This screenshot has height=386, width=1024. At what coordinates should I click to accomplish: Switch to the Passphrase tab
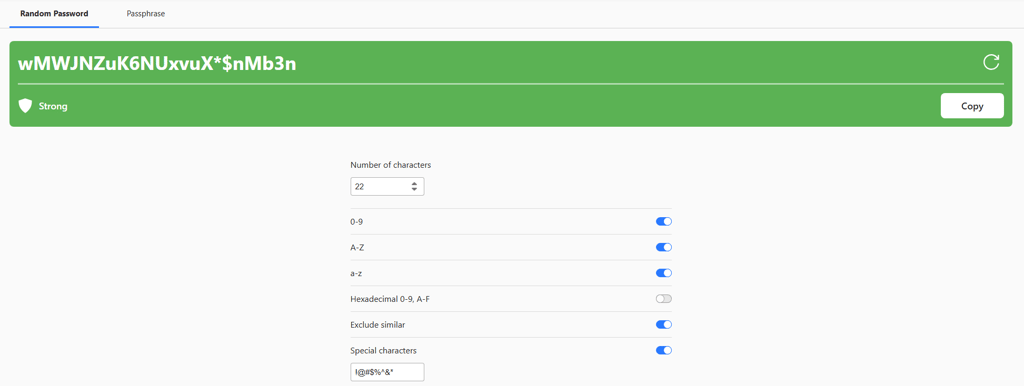(x=146, y=13)
